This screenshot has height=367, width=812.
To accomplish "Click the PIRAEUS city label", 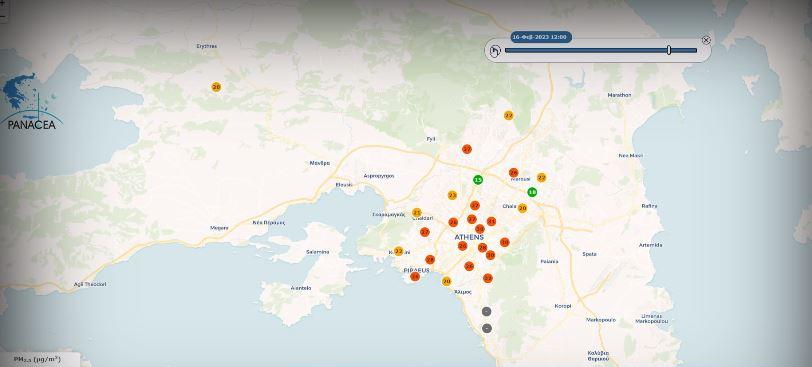I will click(x=417, y=270).
